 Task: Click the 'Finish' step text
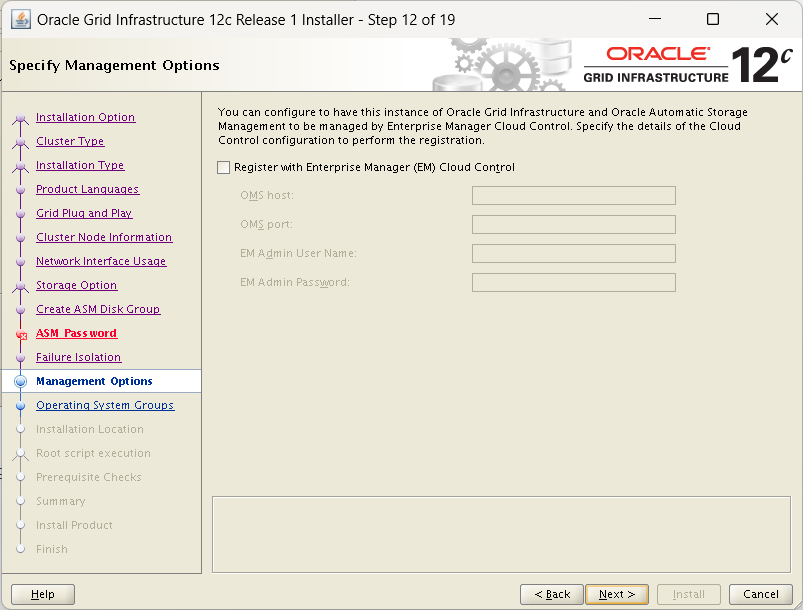click(x=52, y=549)
